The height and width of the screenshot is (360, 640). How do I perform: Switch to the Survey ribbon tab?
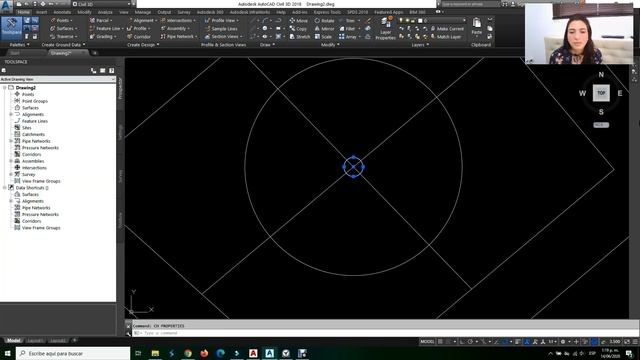(184, 12)
